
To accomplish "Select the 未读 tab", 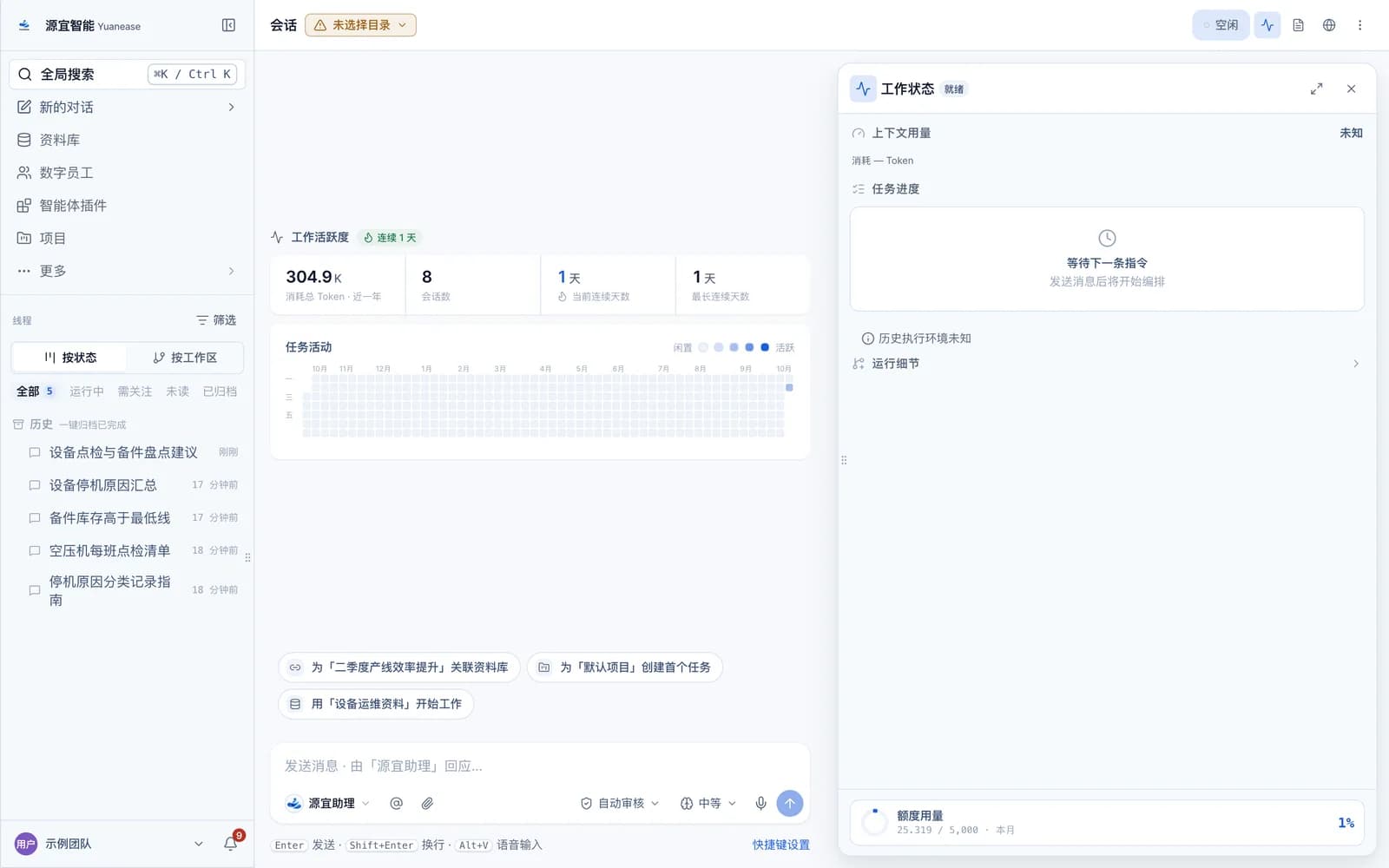I will (177, 391).
